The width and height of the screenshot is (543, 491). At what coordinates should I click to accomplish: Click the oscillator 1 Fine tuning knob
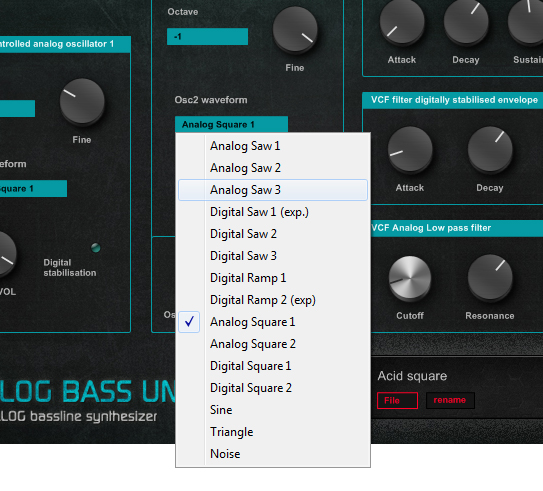tap(82, 101)
